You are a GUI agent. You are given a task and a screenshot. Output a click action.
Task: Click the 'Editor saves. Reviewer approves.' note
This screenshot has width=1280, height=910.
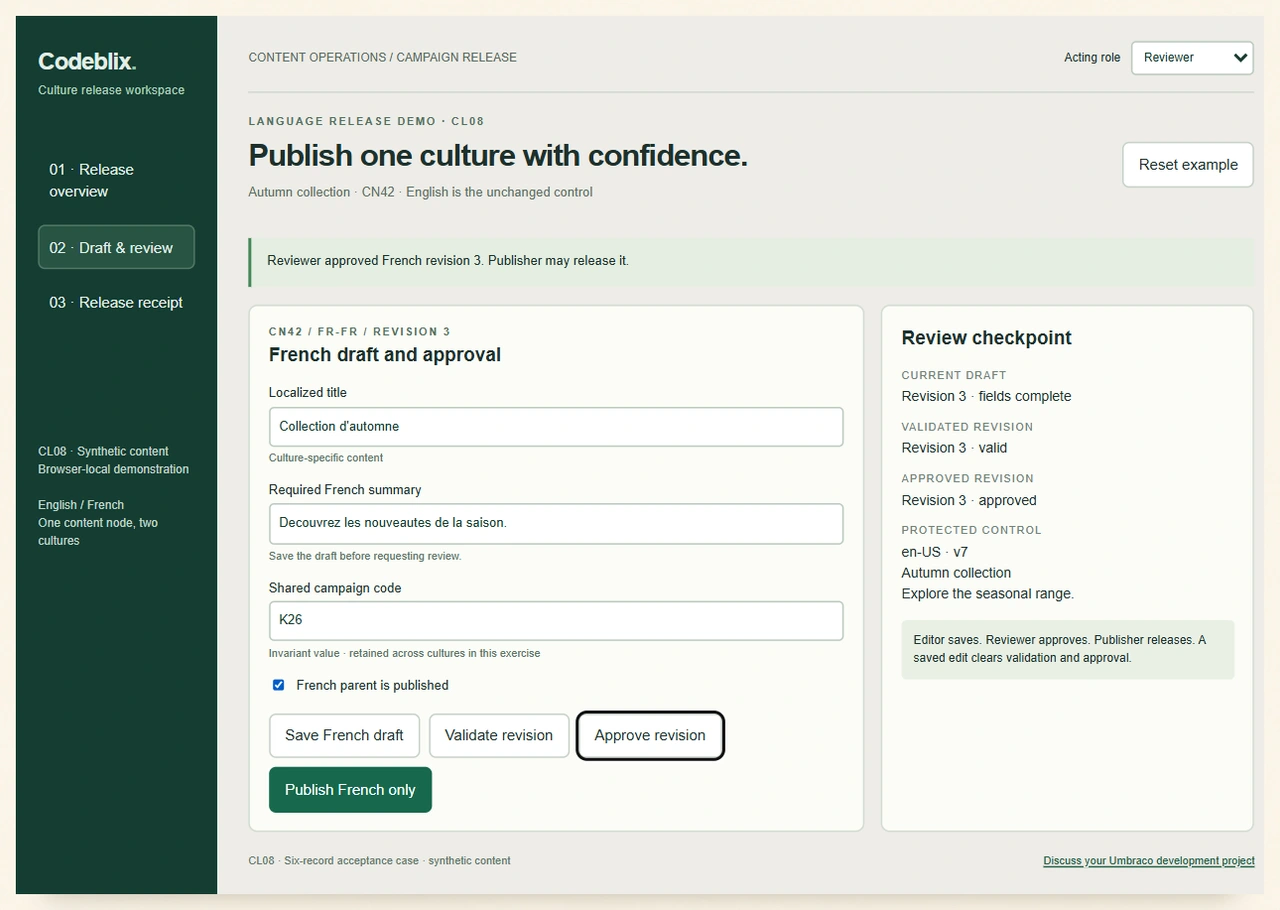[1068, 649]
